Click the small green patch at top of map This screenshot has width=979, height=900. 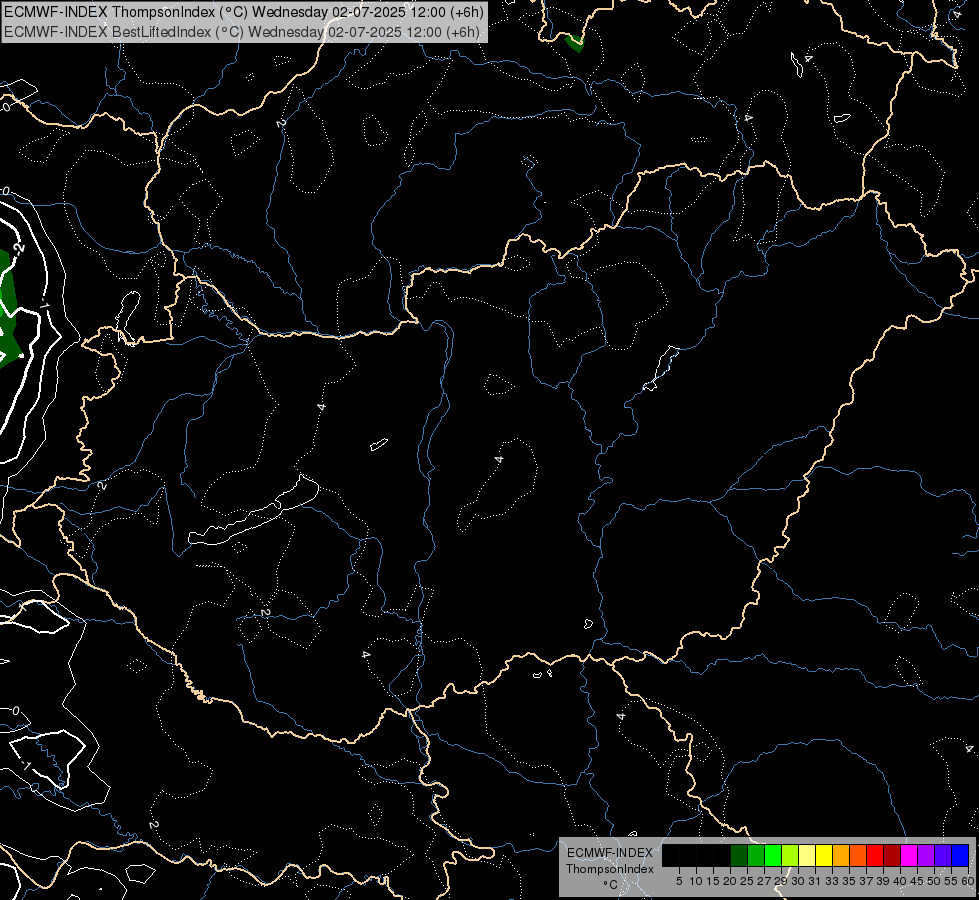click(574, 43)
